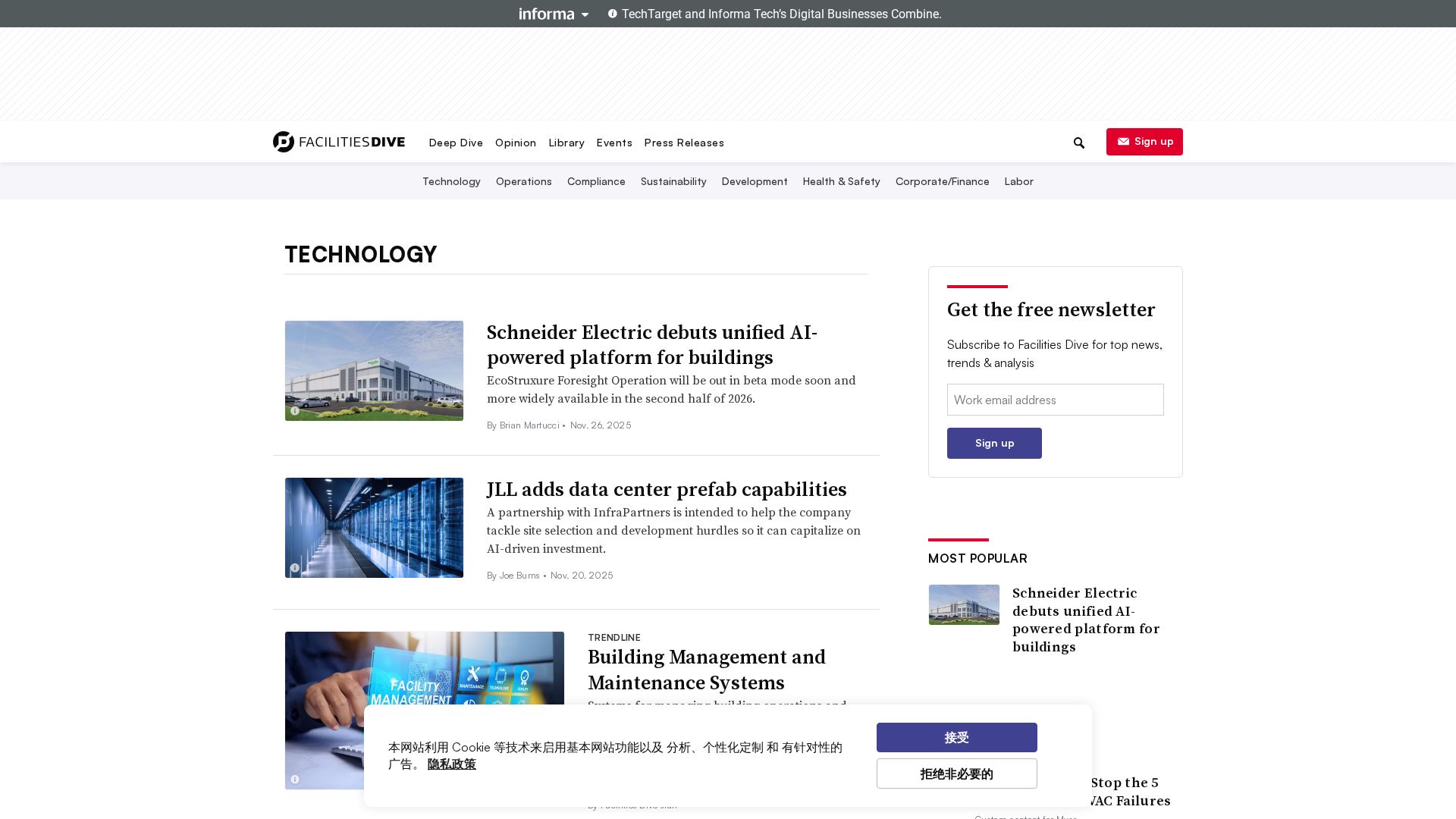Click info icon on Schneider Electric image
The image size is (1456, 819).
click(x=295, y=411)
